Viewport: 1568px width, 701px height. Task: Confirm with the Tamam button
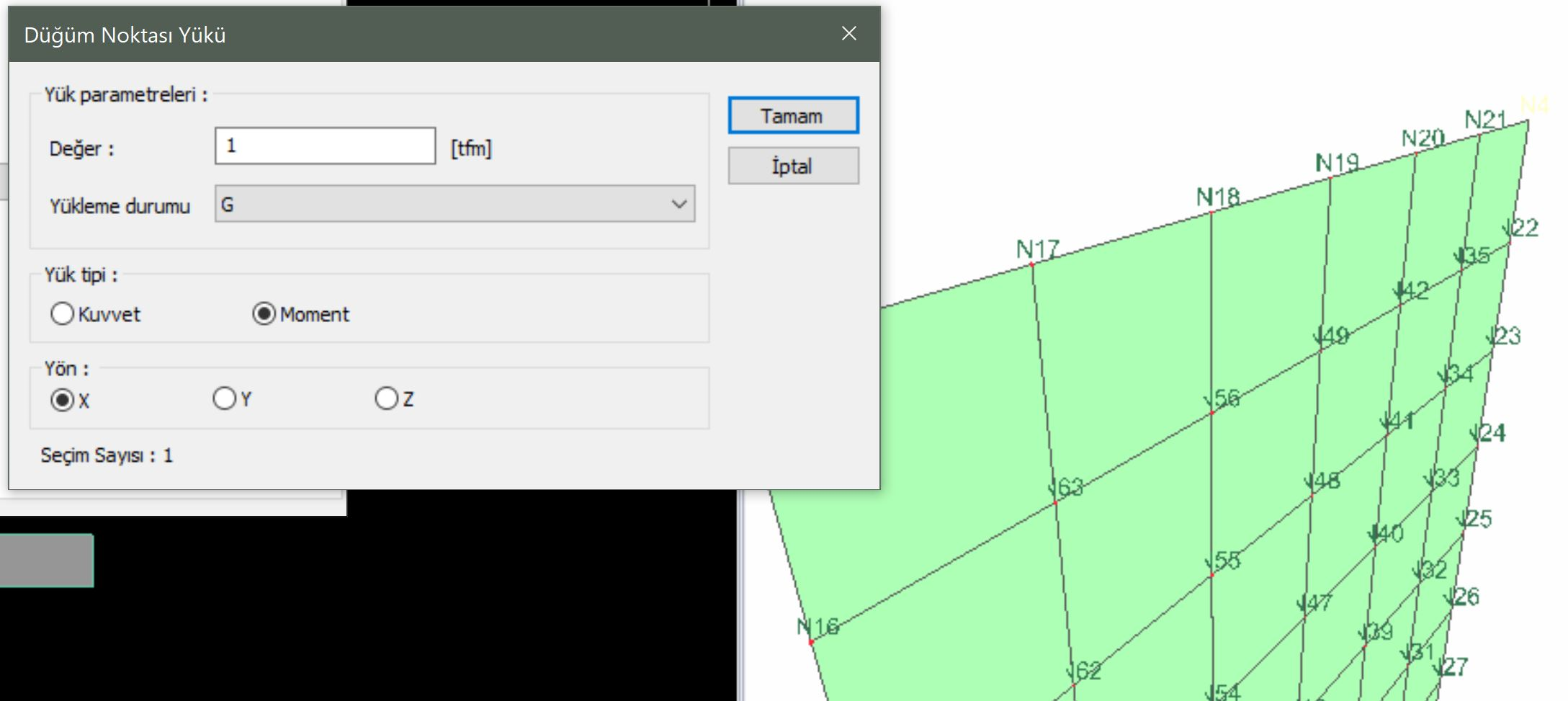coord(793,116)
